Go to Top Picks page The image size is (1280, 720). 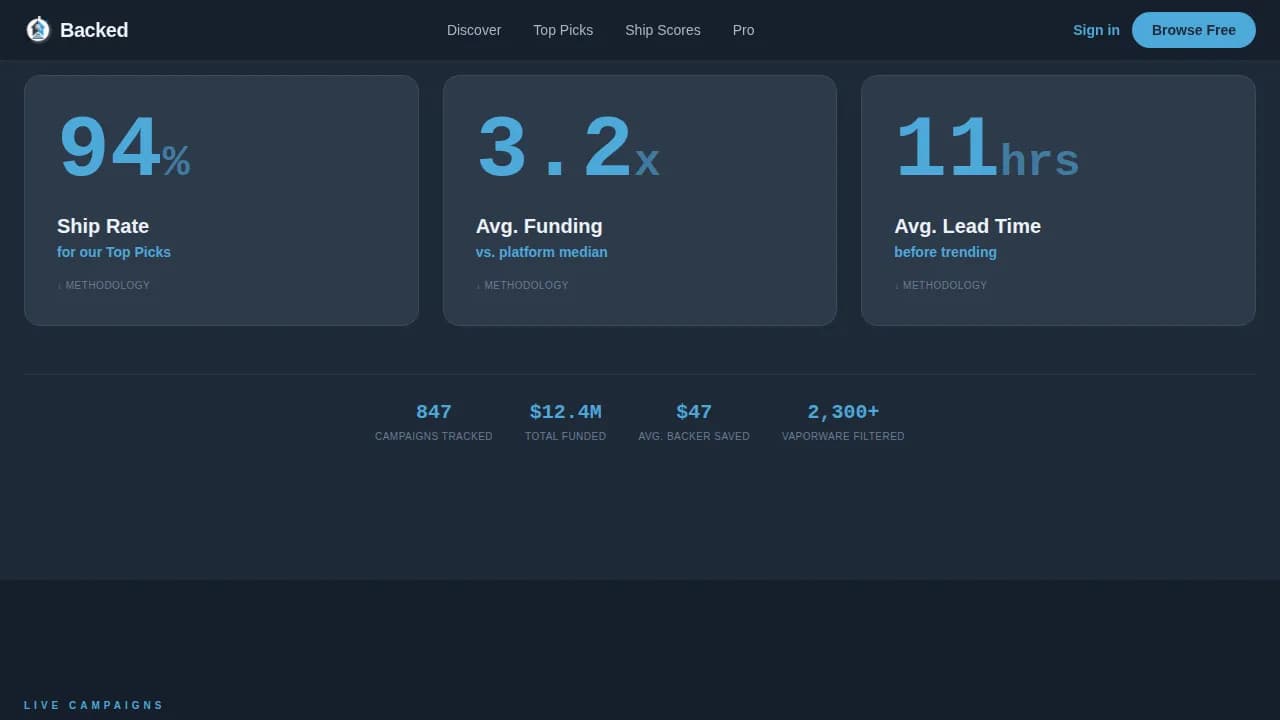(x=563, y=30)
